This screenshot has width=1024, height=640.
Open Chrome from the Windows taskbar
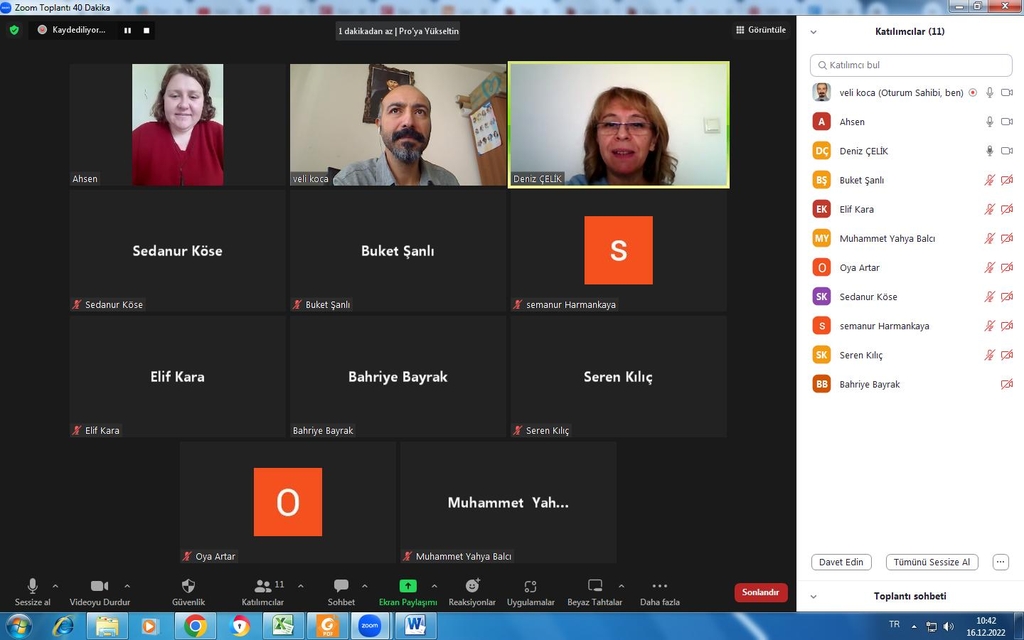195,626
